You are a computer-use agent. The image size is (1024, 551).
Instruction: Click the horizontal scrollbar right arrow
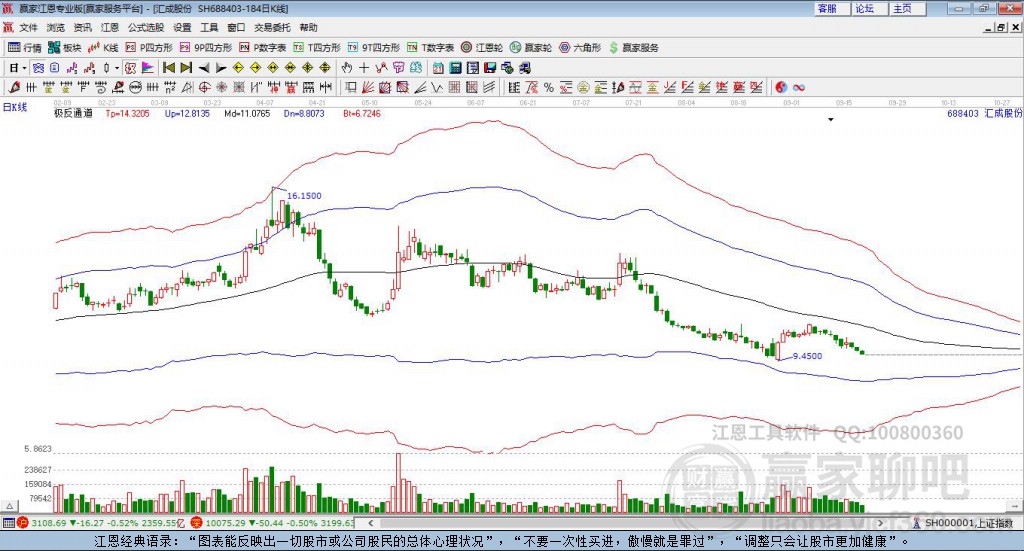[x=880, y=523]
